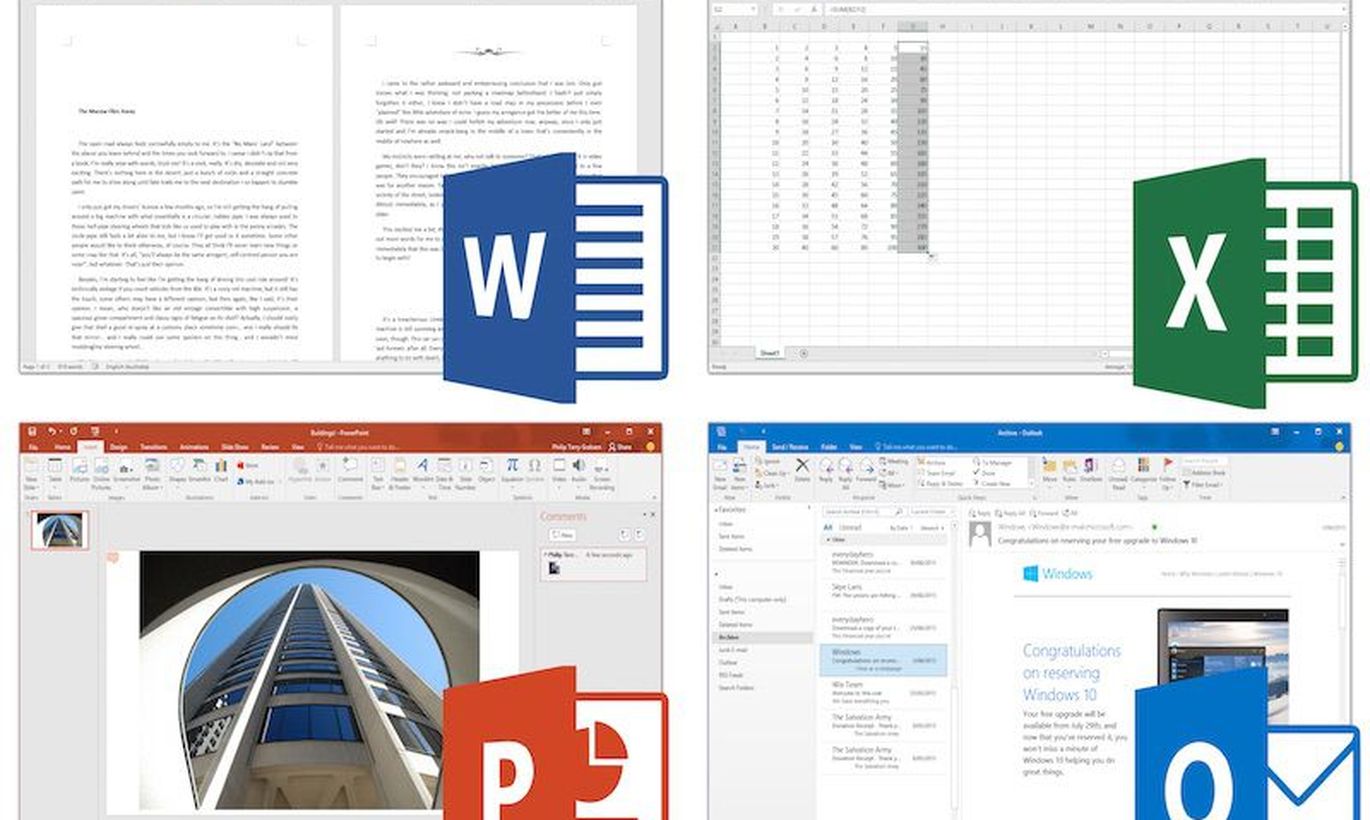
Task: Insert Date & Time in PowerPoint
Action: (x=445, y=475)
